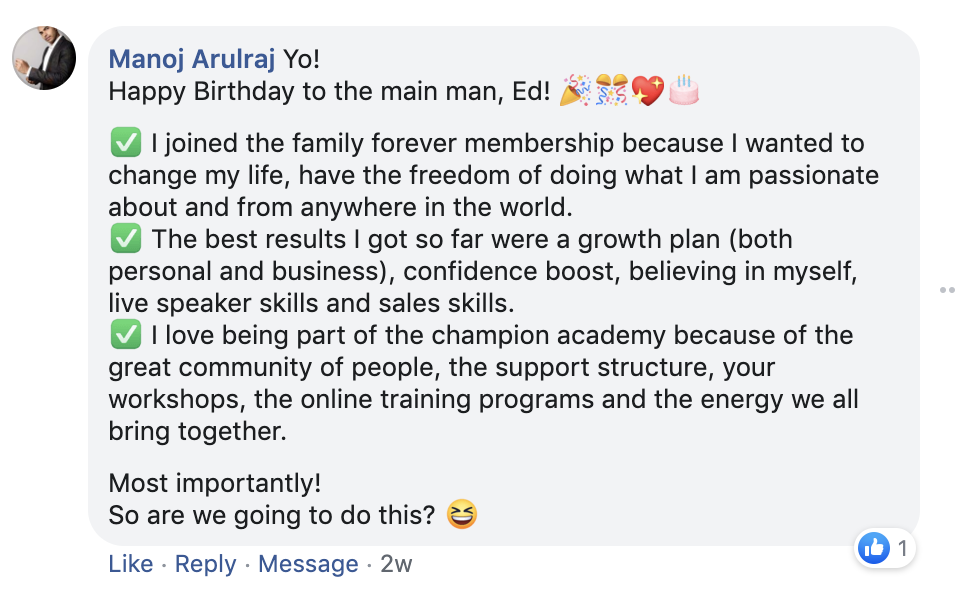Image resolution: width=958 pixels, height=604 pixels.
Task: Like Manoj's birthday comment
Action: [130, 564]
